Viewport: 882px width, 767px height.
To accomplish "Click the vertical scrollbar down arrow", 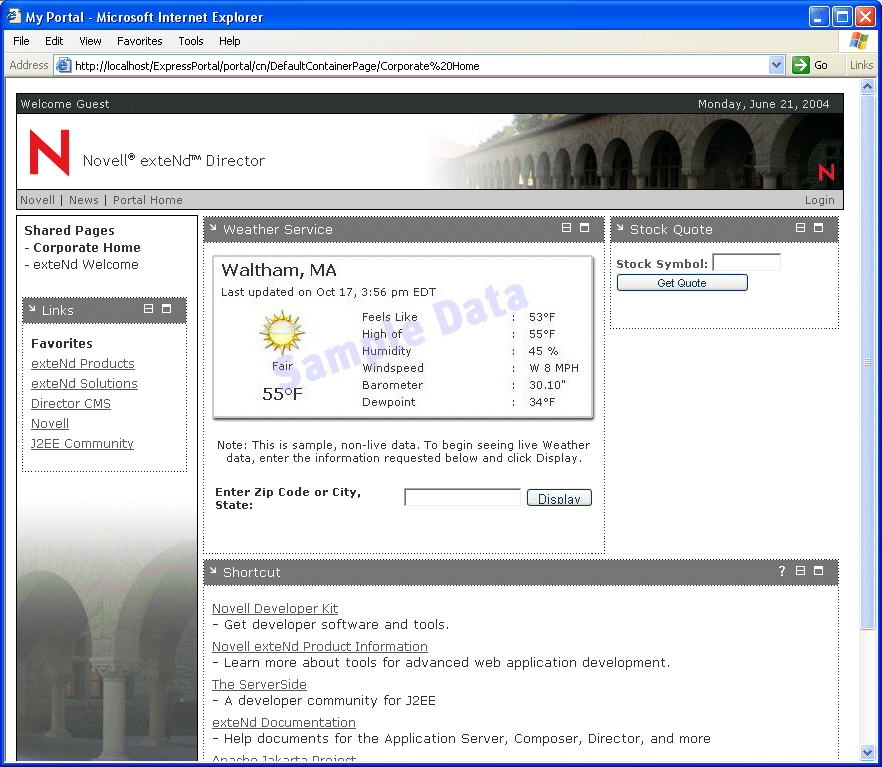I will (x=867, y=752).
